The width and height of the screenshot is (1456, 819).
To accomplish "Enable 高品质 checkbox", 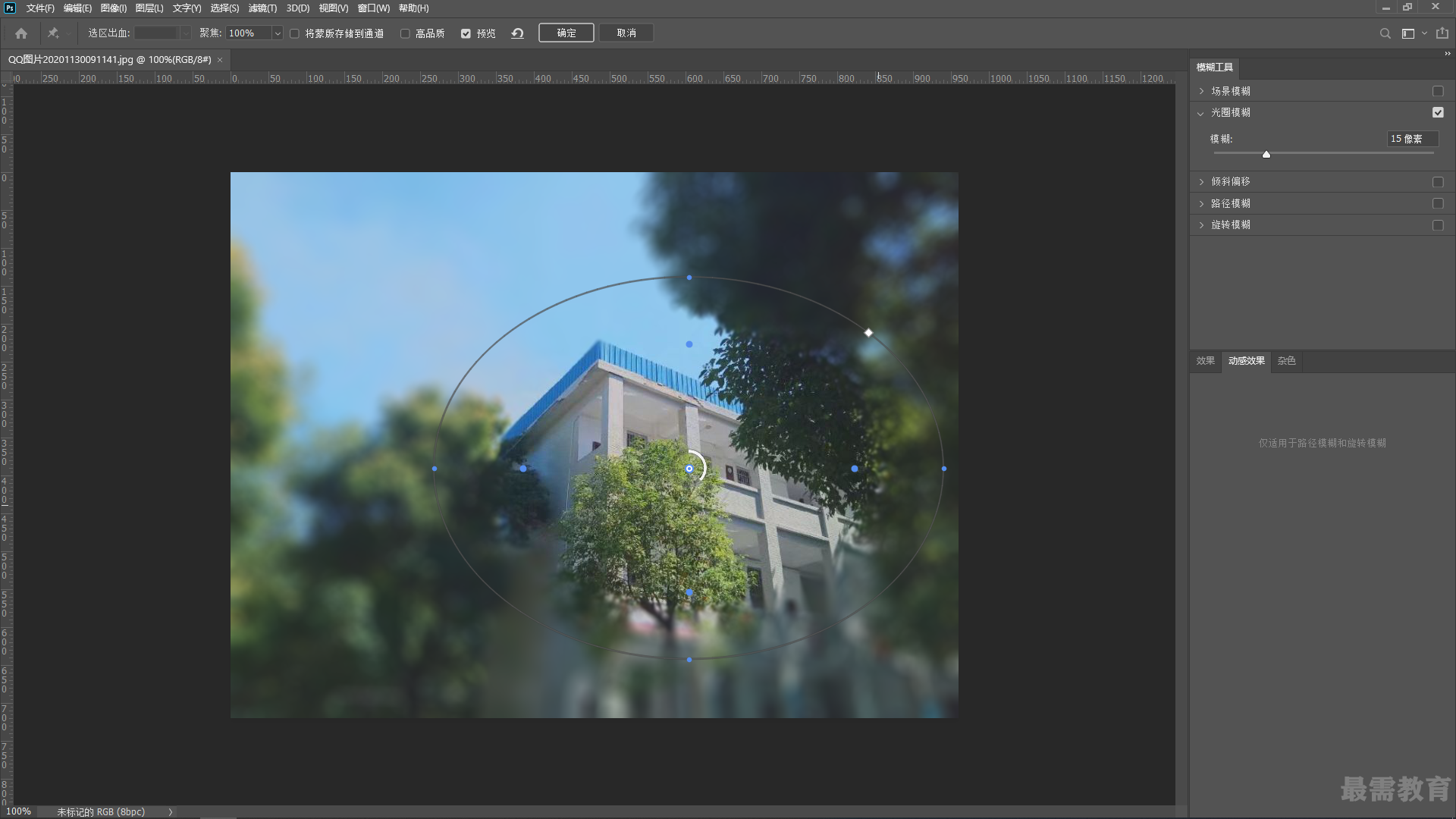I will (405, 33).
